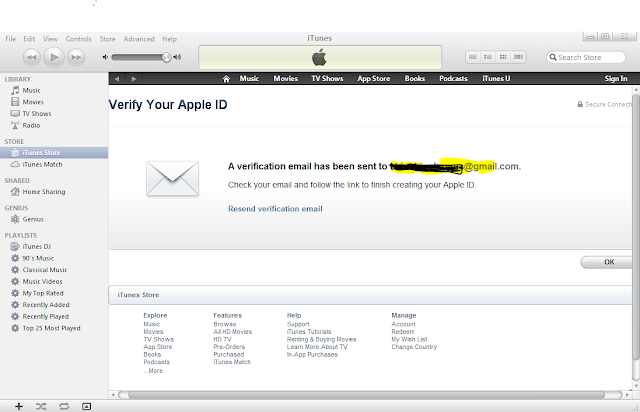Open the Music Videos playlist
The image size is (640, 412).
tap(42, 282)
